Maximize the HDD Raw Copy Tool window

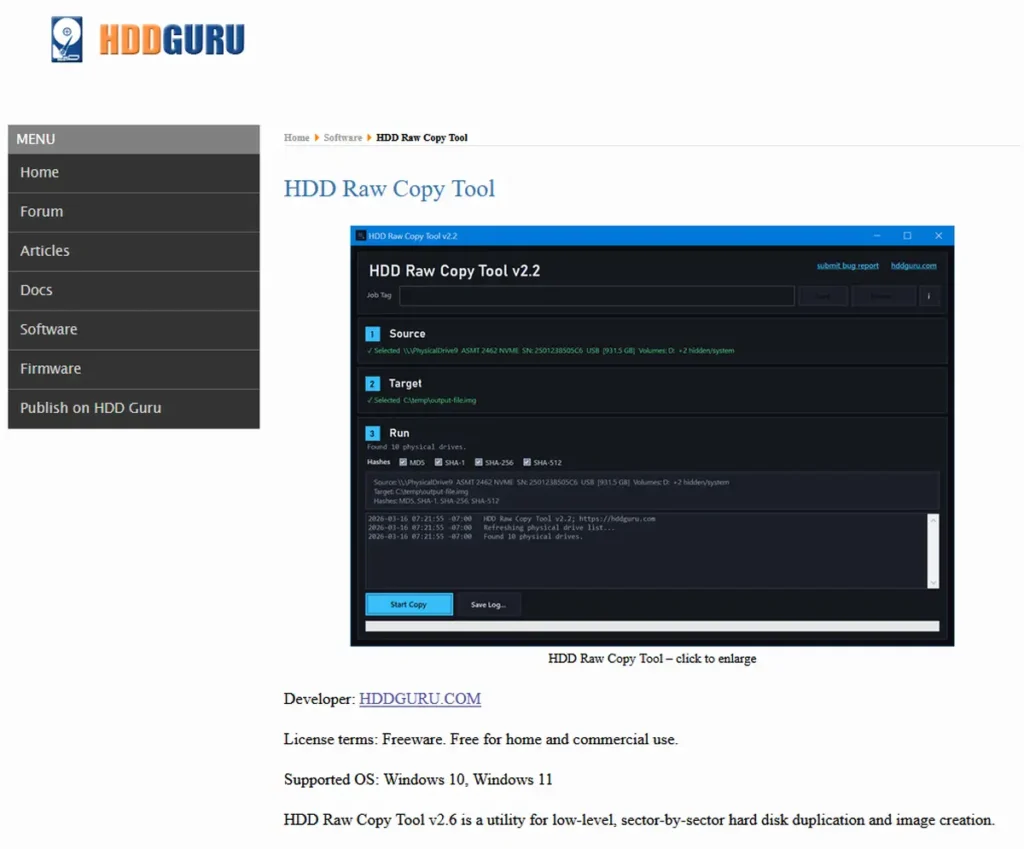907,236
